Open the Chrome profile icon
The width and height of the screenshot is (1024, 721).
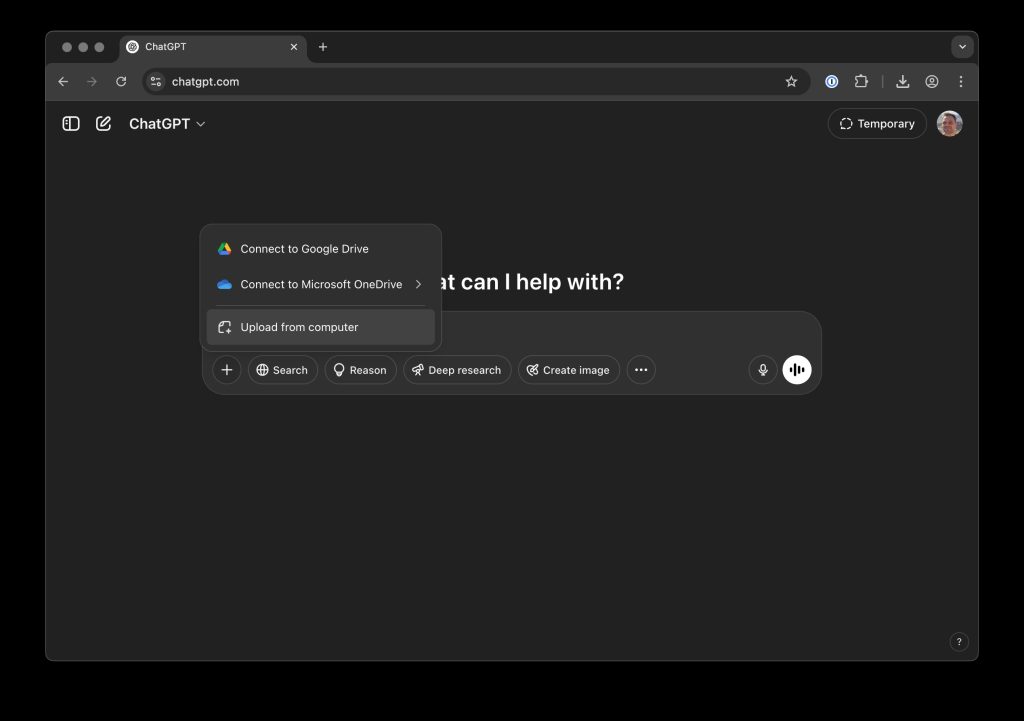(x=932, y=82)
